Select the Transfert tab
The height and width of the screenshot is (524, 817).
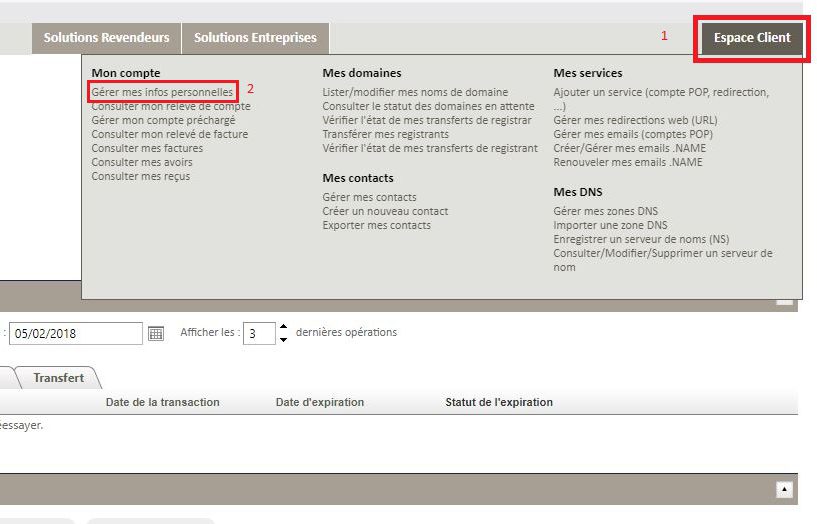[x=58, y=378]
